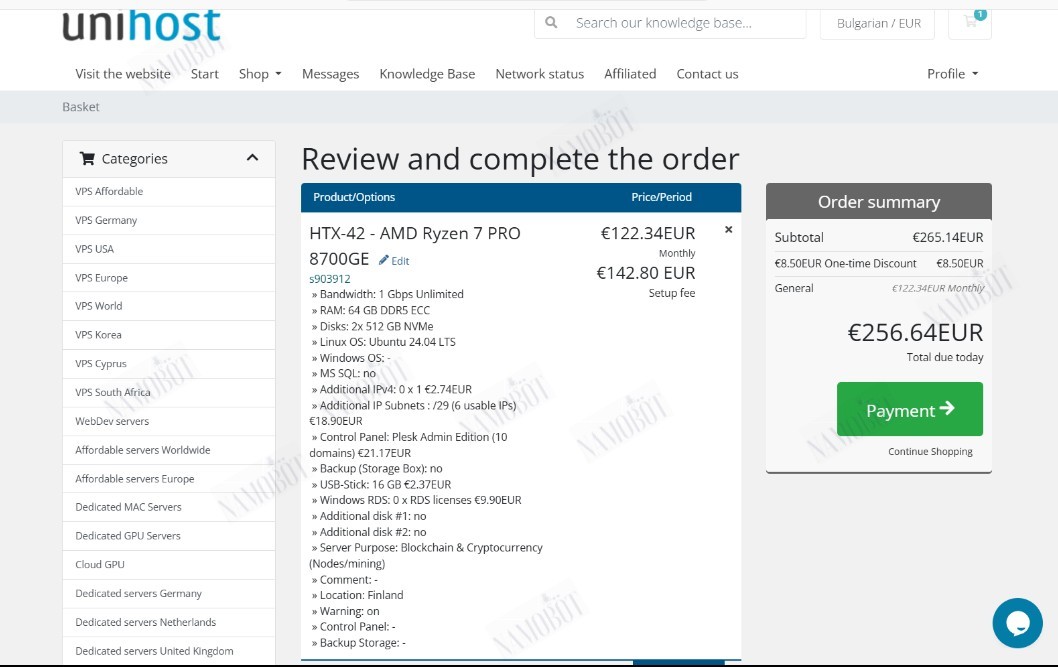Click the Categories cart icon
Image resolution: width=1058 pixels, height=667 pixels.
pyautogui.click(x=87, y=158)
